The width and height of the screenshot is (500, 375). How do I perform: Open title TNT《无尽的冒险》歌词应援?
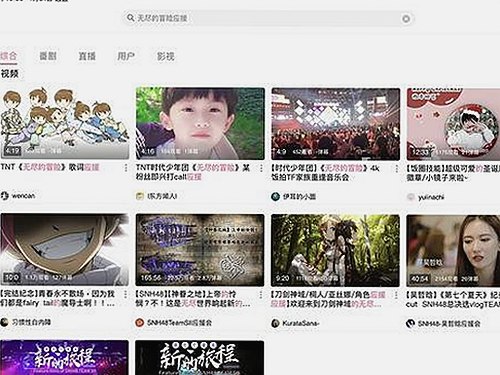click(x=50, y=167)
